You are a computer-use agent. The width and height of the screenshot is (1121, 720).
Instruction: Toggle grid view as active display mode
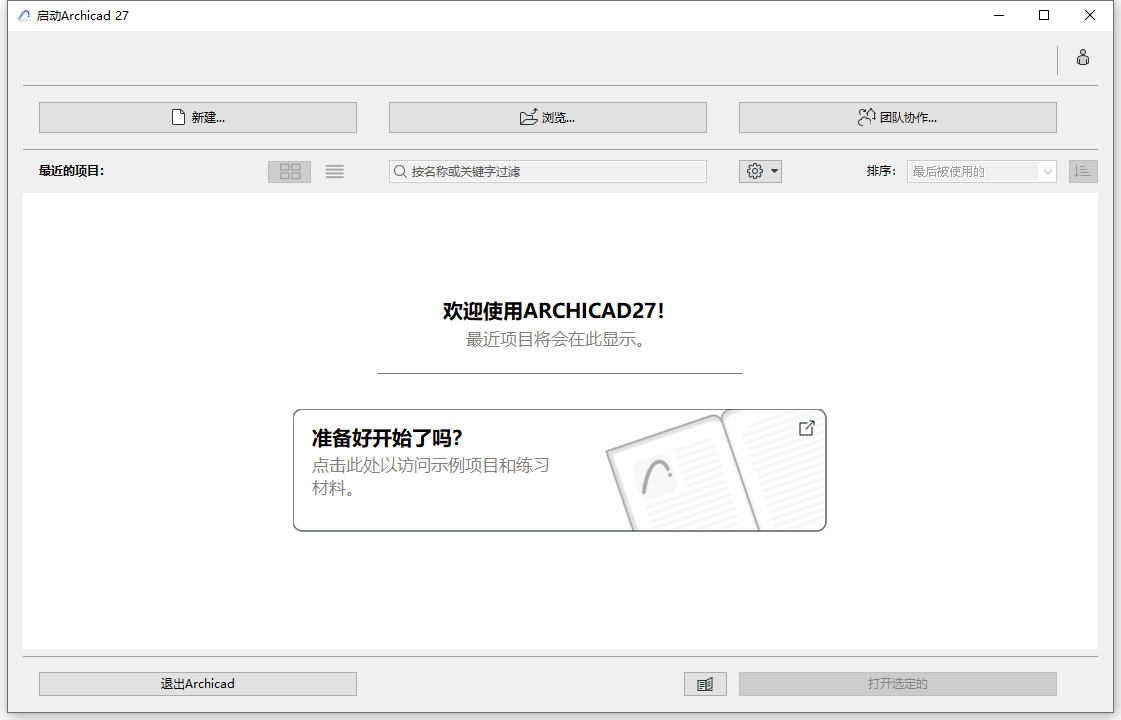(x=289, y=171)
